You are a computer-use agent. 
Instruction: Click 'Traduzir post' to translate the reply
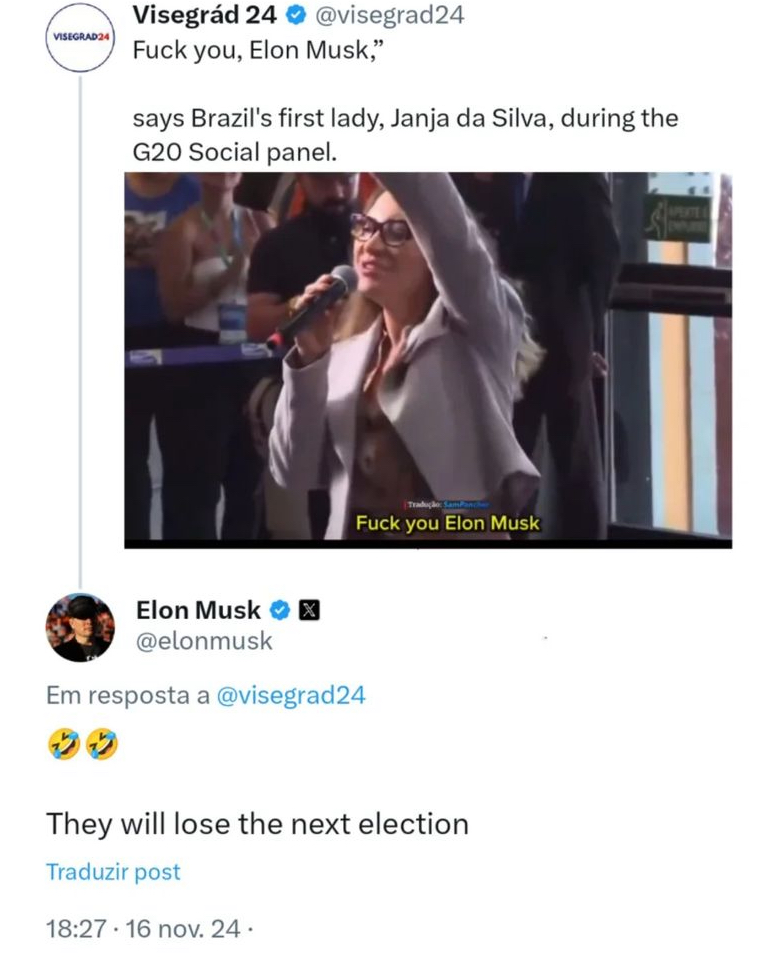[x=114, y=872]
